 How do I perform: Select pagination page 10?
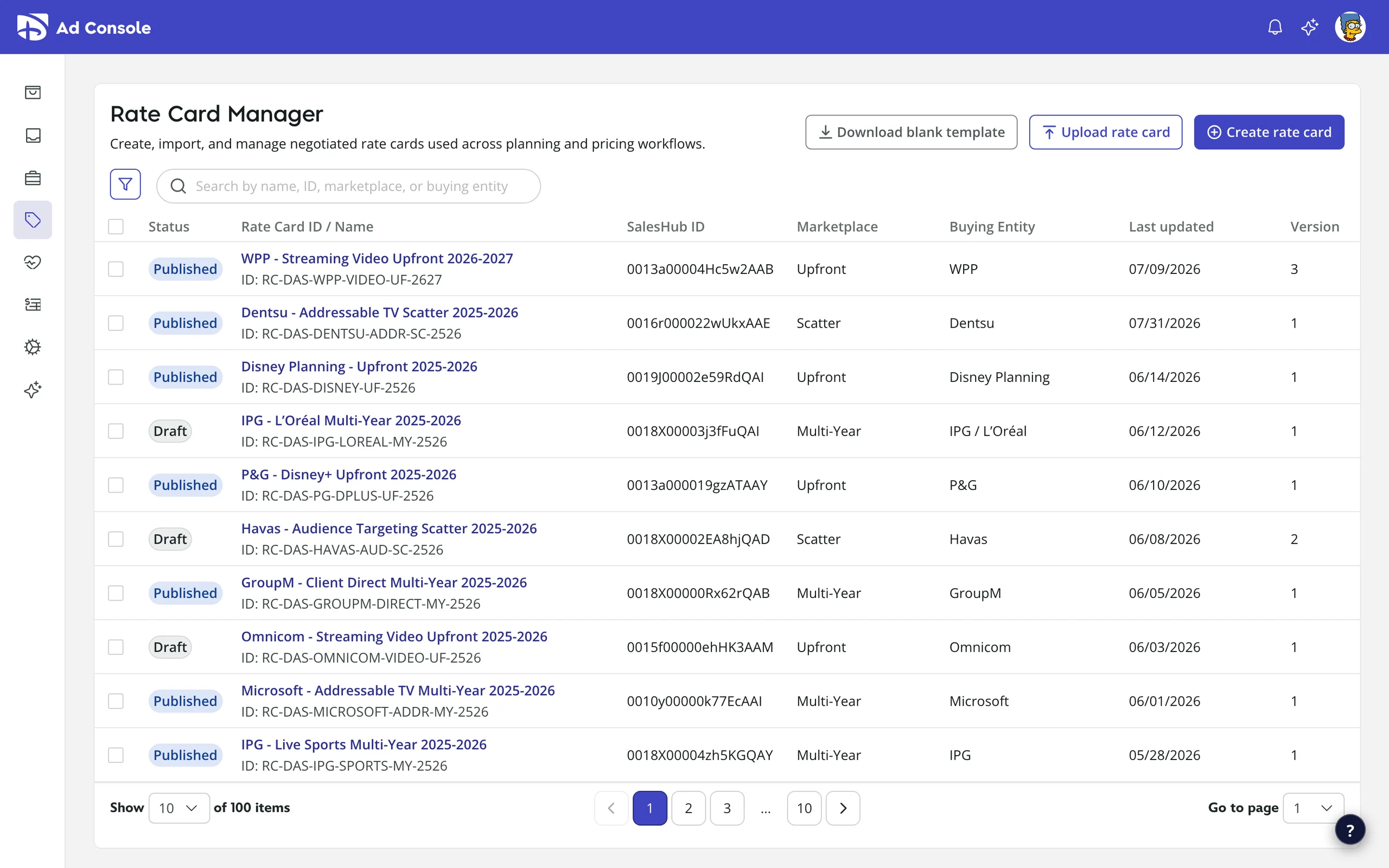pyautogui.click(x=804, y=808)
